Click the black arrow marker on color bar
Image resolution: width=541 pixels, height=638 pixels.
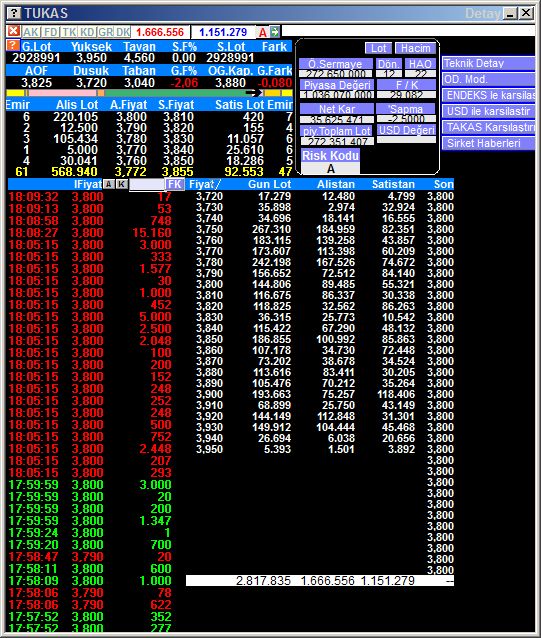pyautogui.click(x=254, y=93)
